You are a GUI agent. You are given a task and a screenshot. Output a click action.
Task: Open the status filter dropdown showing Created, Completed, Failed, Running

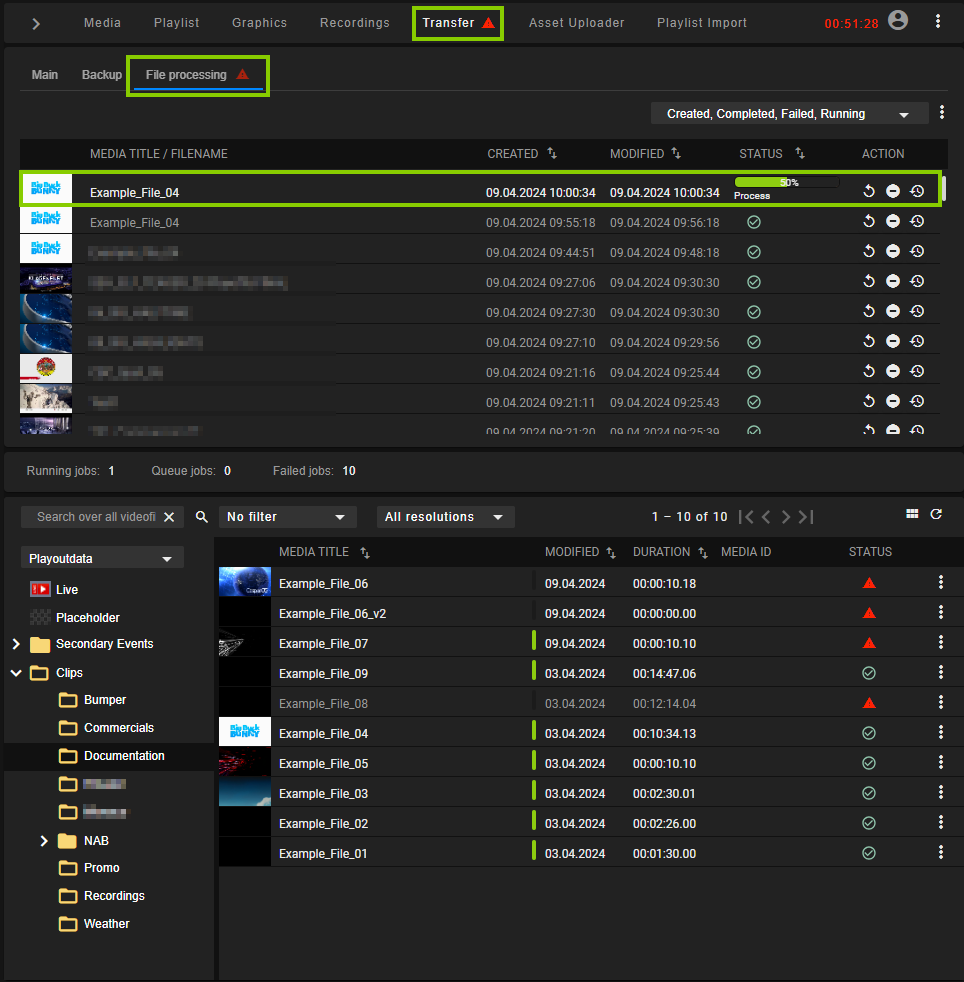pos(789,113)
